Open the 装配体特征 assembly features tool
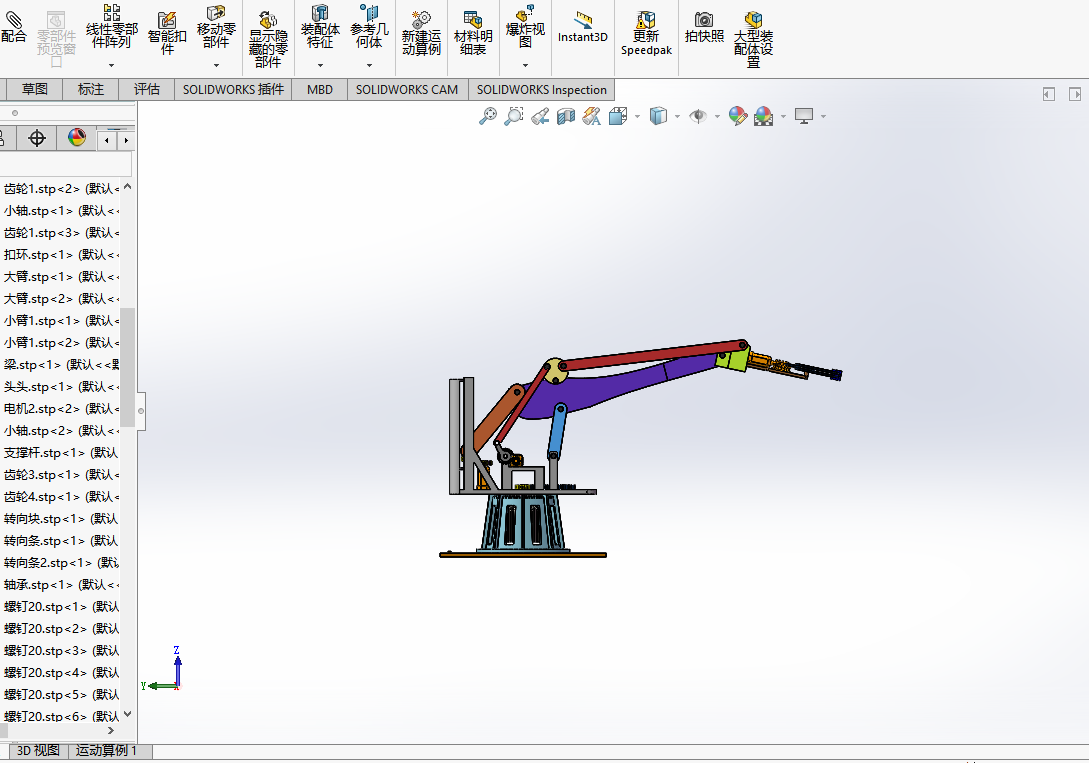Image resolution: width=1089 pixels, height=763 pixels. point(320,26)
